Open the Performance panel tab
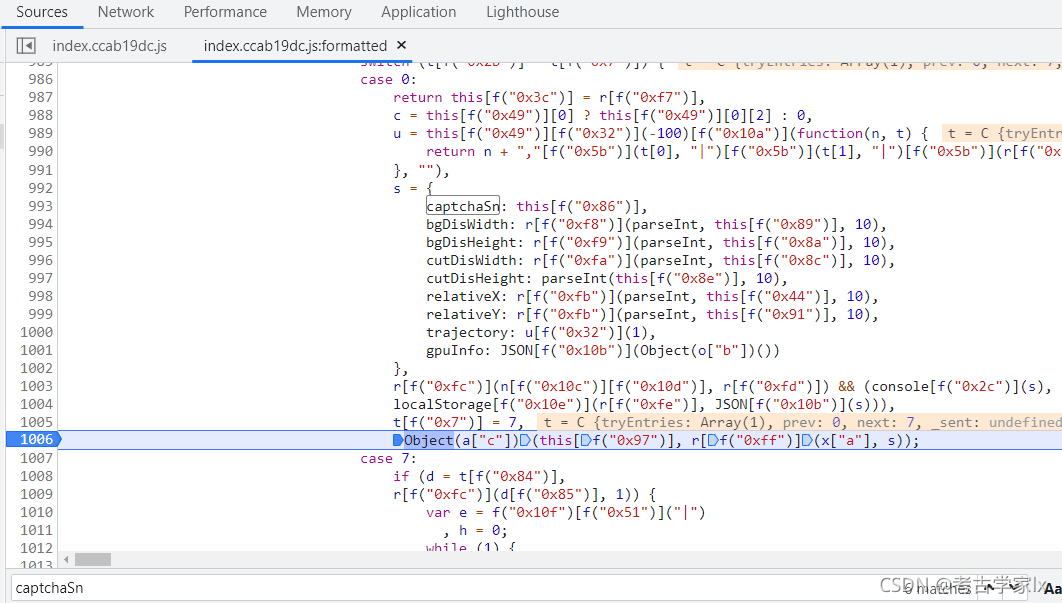This screenshot has width=1062, height=603. point(225,12)
